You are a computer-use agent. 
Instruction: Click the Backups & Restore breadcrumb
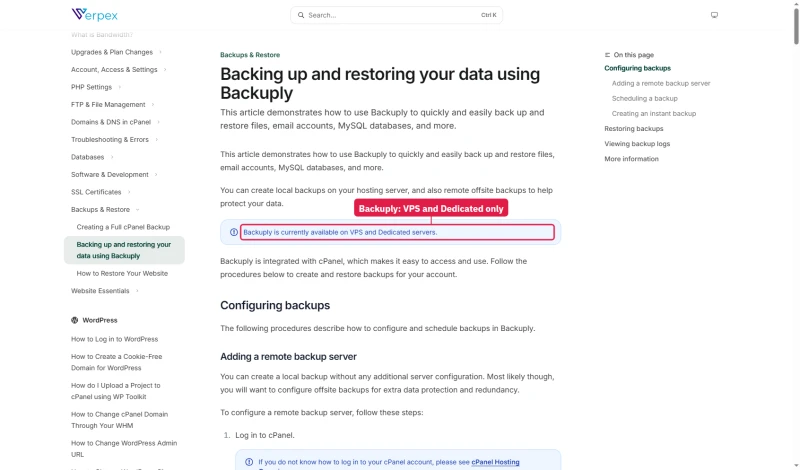coord(250,55)
